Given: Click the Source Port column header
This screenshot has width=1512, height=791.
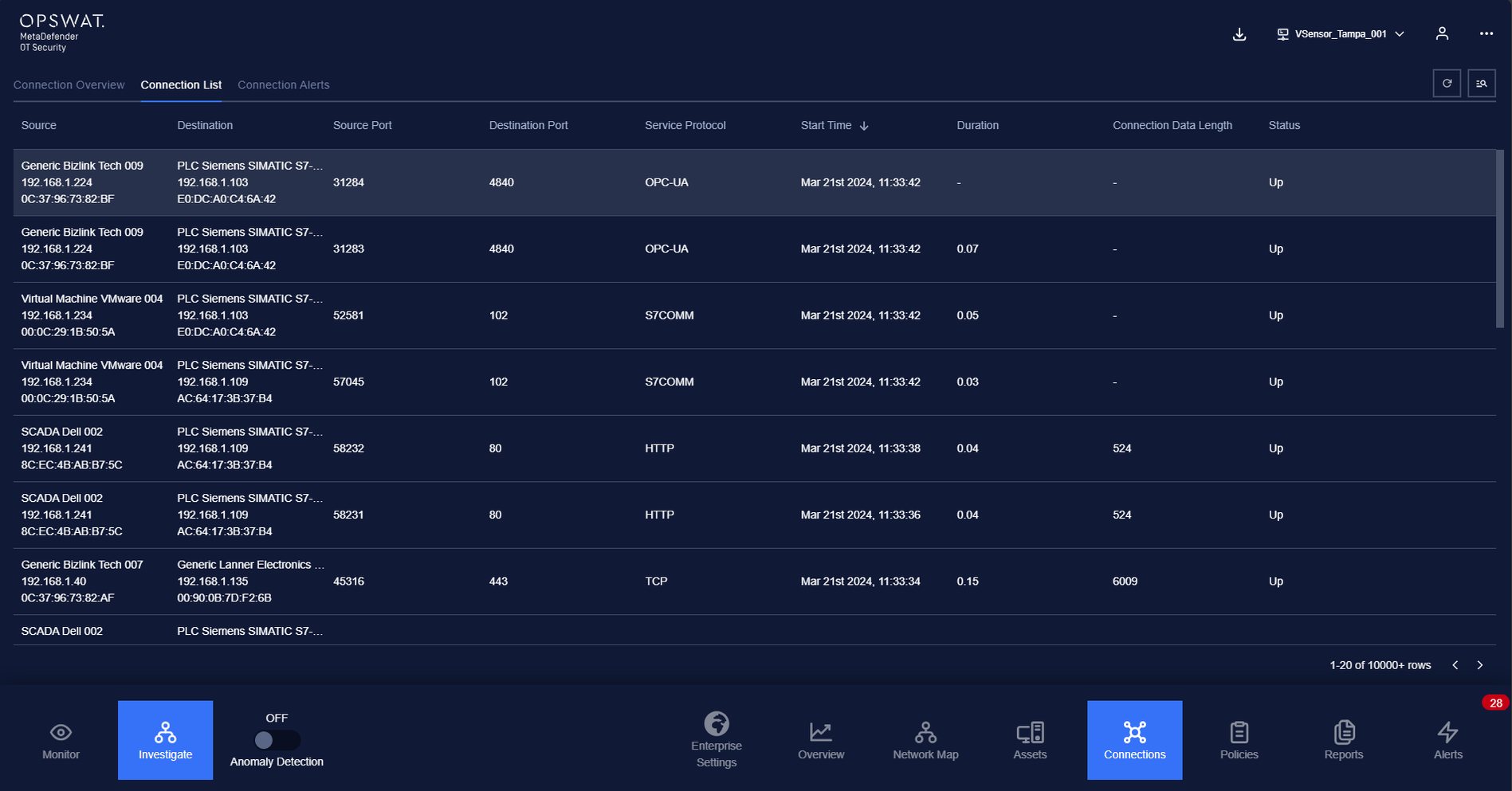Looking at the screenshot, I should pyautogui.click(x=363, y=126).
